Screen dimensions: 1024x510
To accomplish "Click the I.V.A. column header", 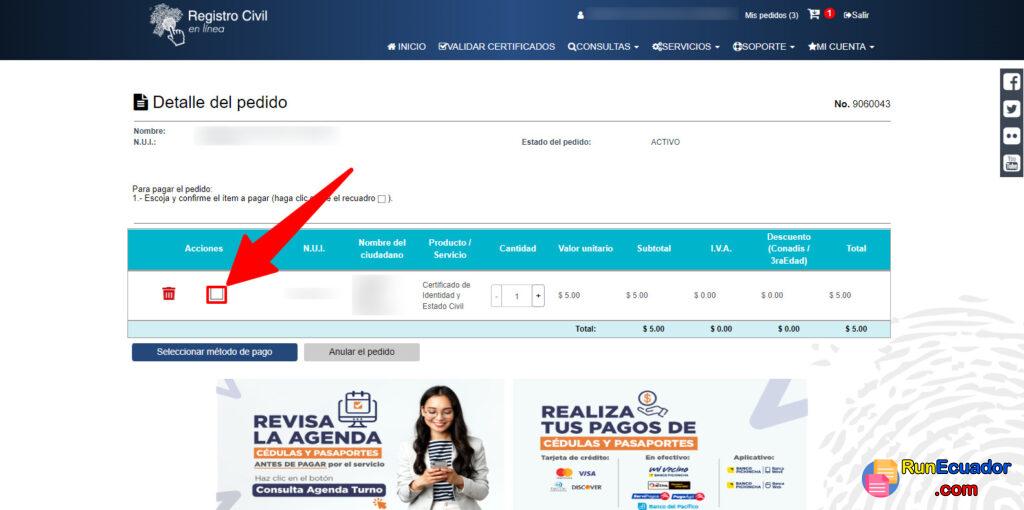I will tap(721, 249).
